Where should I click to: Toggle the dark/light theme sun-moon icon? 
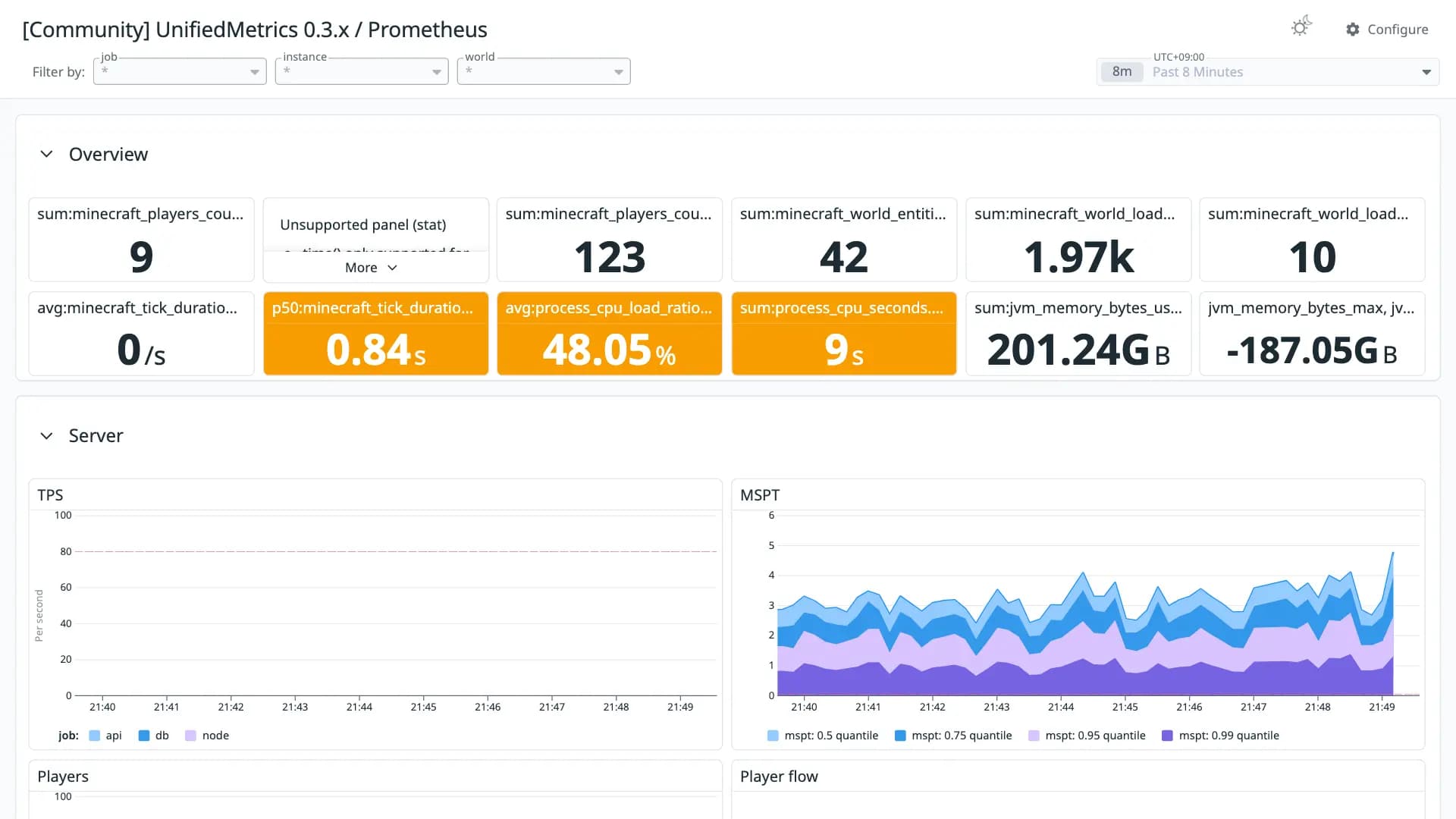click(1301, 27)
